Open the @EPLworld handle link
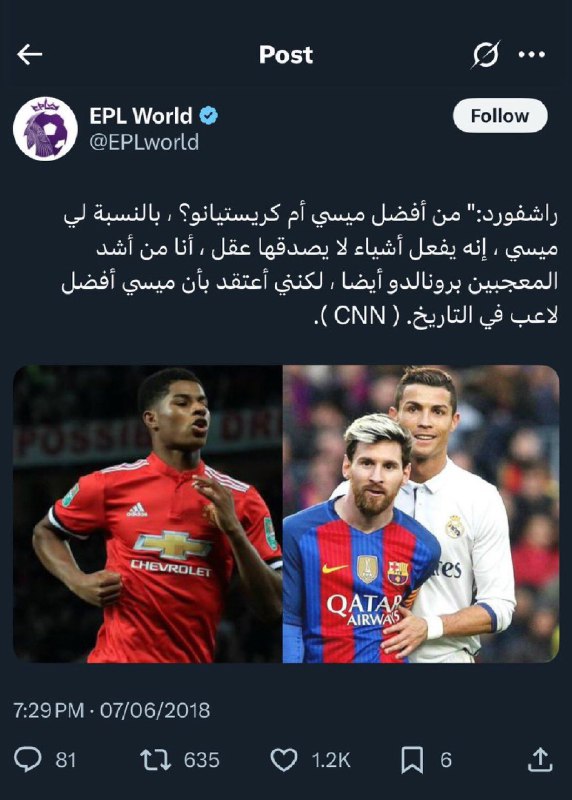 [x=144, y=142]
